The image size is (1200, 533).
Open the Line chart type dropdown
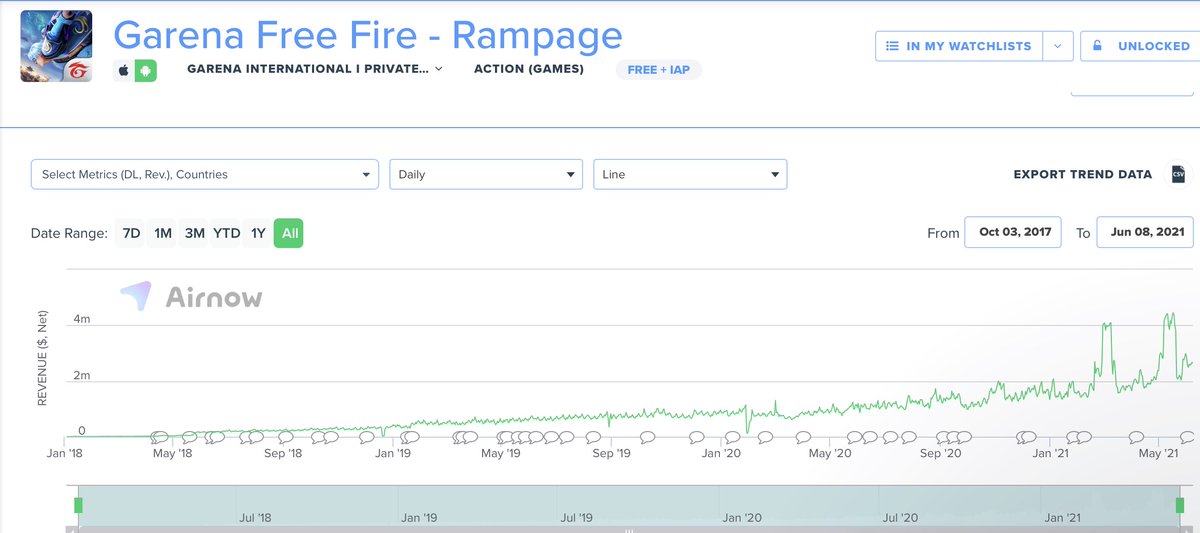point(690,174)
